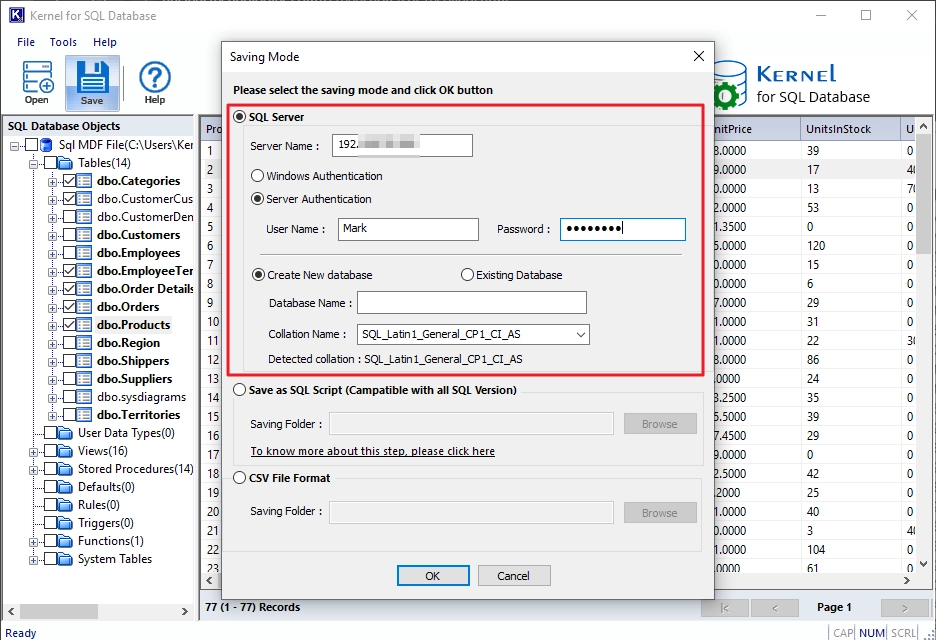This screenshot has height=640, width=936.
Task: Click the dbo.Suppliers table icon
Action: tap(84, 379)
